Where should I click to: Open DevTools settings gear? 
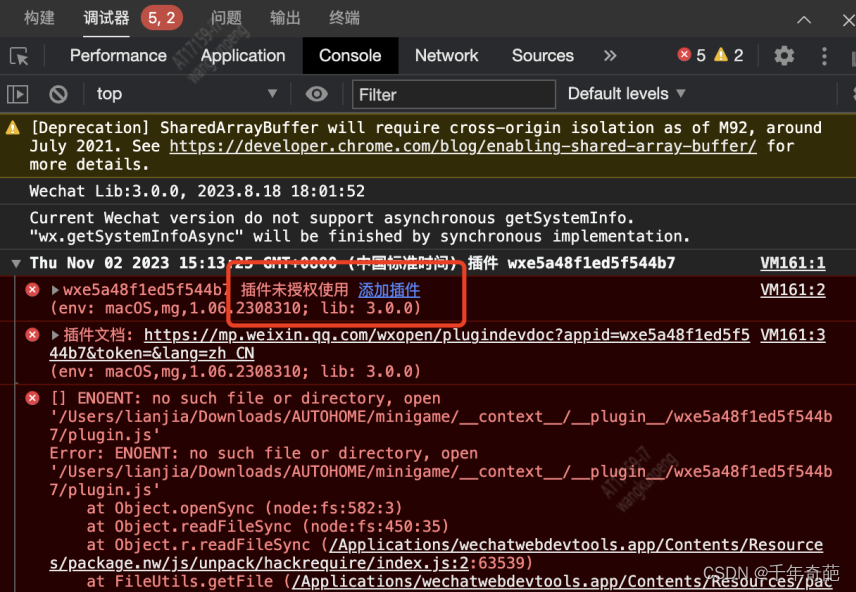point(784,56)
